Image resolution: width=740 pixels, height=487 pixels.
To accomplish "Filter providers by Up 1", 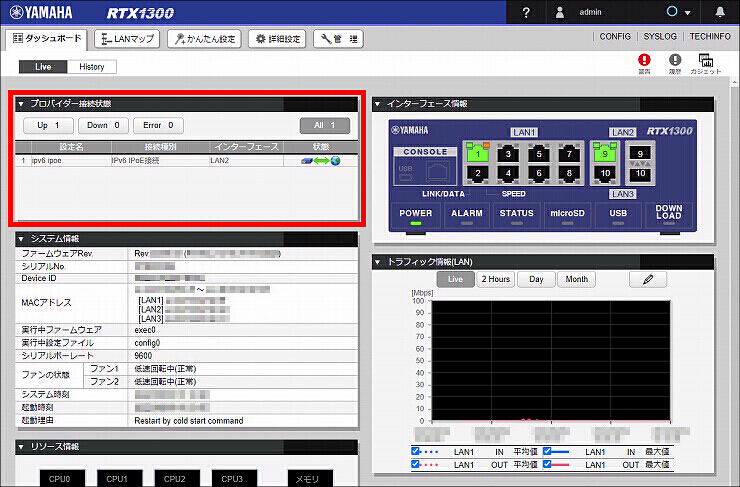I will 48,126.
